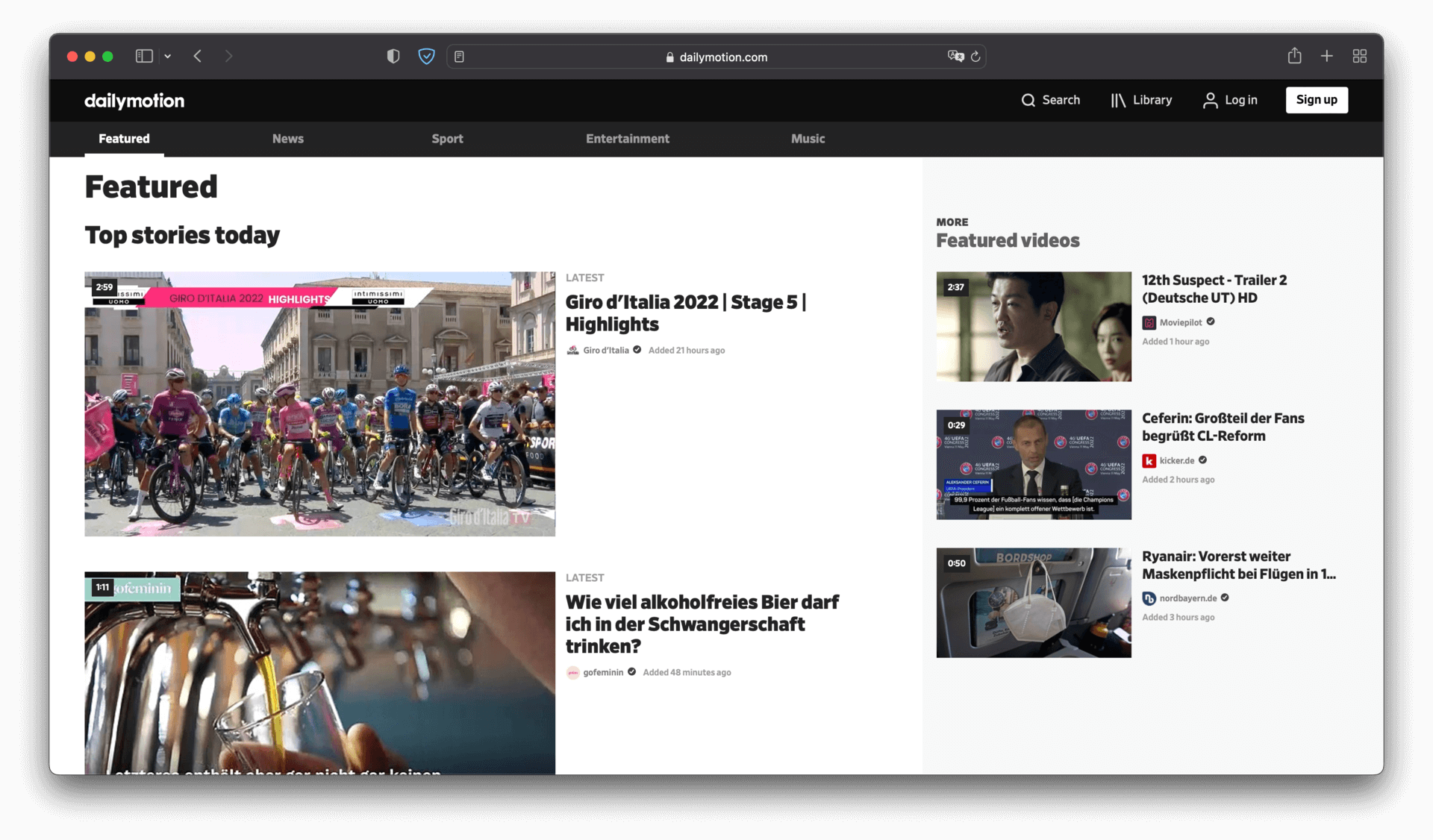Click the Sign up button

(1317, 100)
